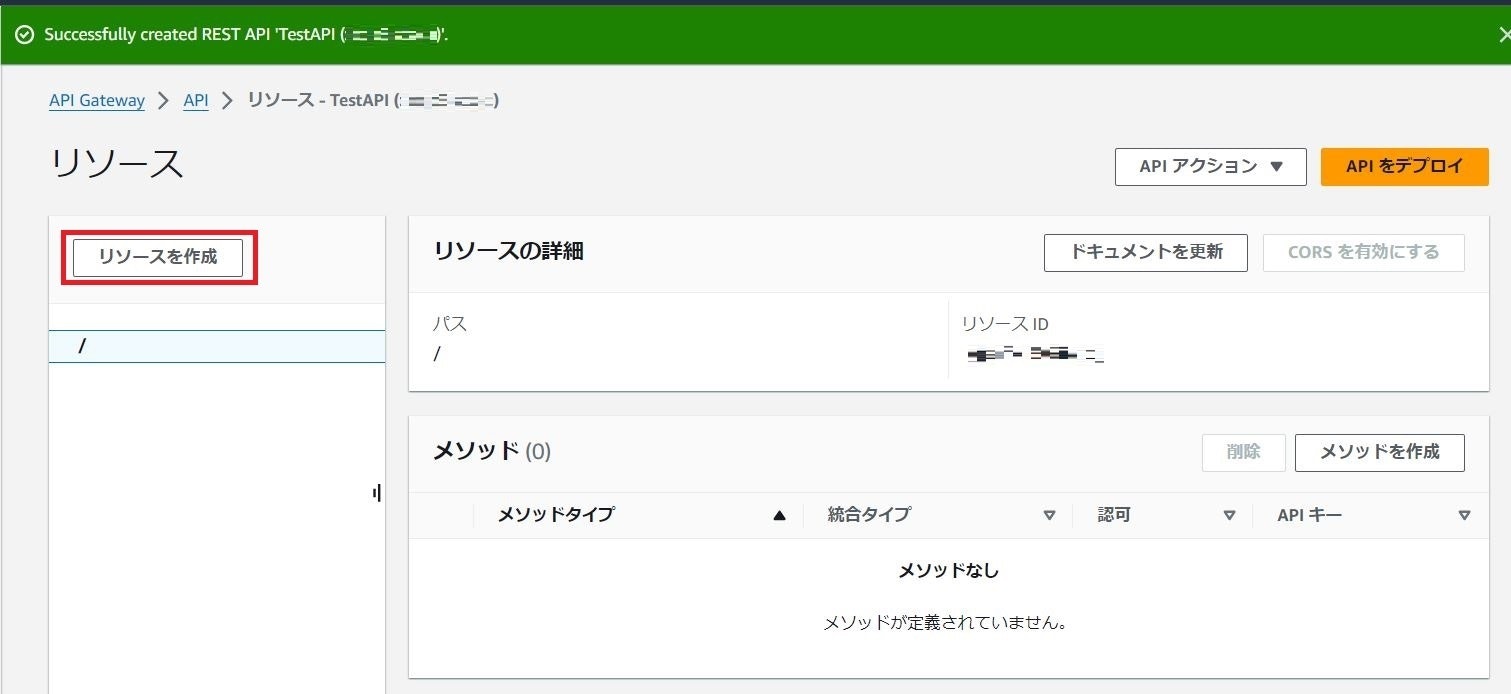This screenshot has height=694, width=1511.
Task: Click the 統合タイプ column header
Action: point(869,515)
